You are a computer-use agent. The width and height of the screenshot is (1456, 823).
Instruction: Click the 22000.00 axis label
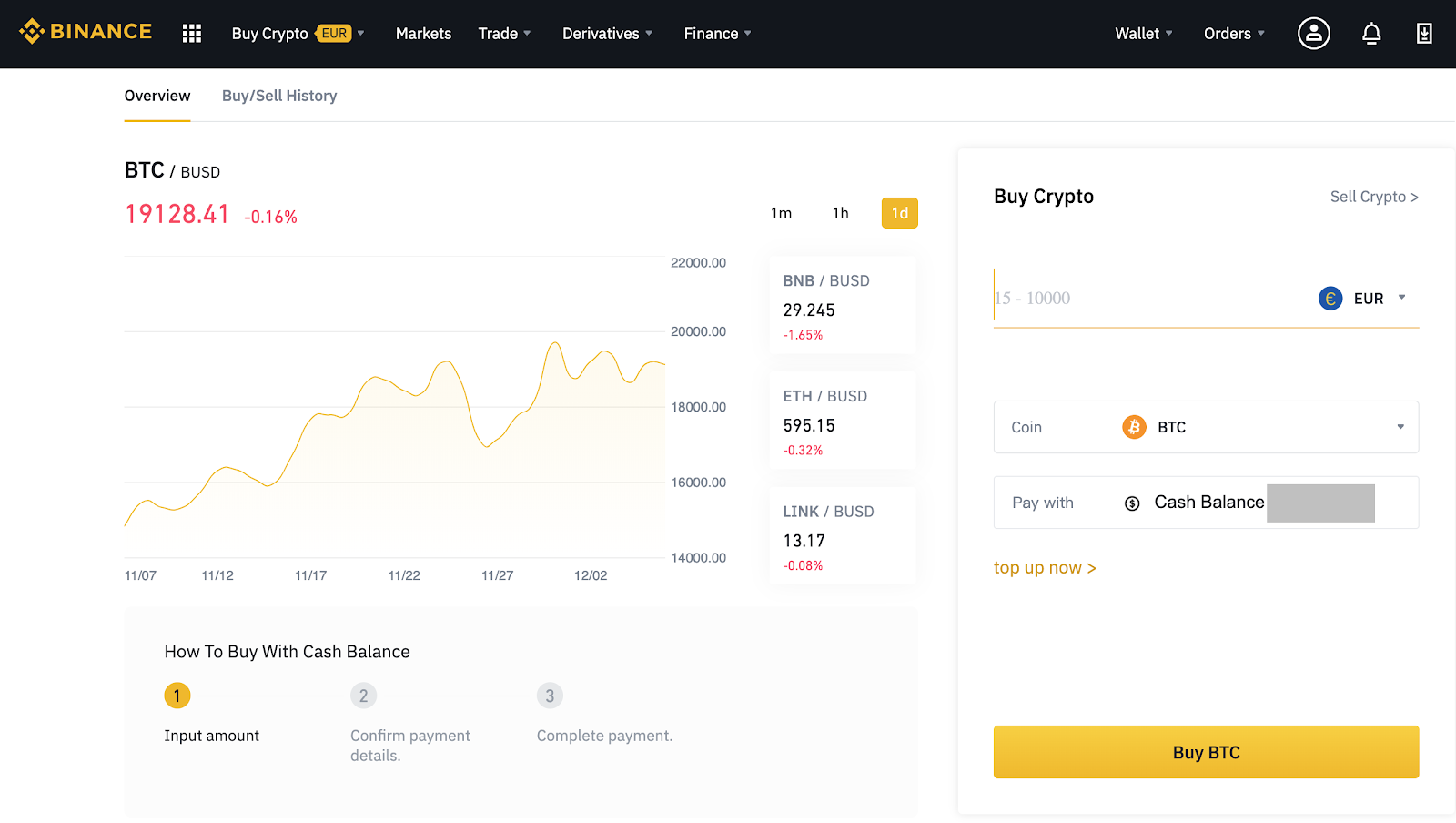(x=698, y=263)
